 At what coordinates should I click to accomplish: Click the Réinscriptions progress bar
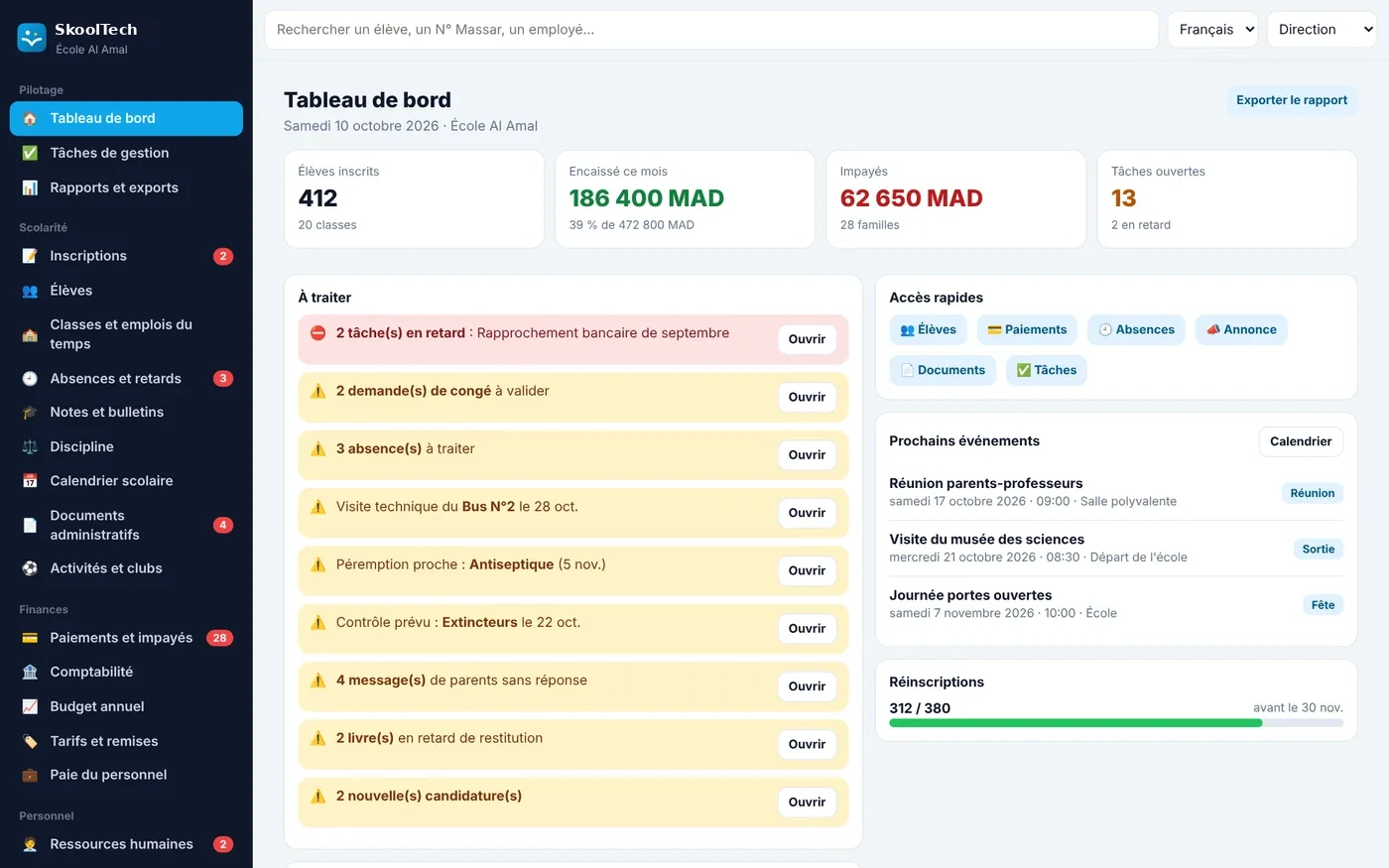point(1116,723)
